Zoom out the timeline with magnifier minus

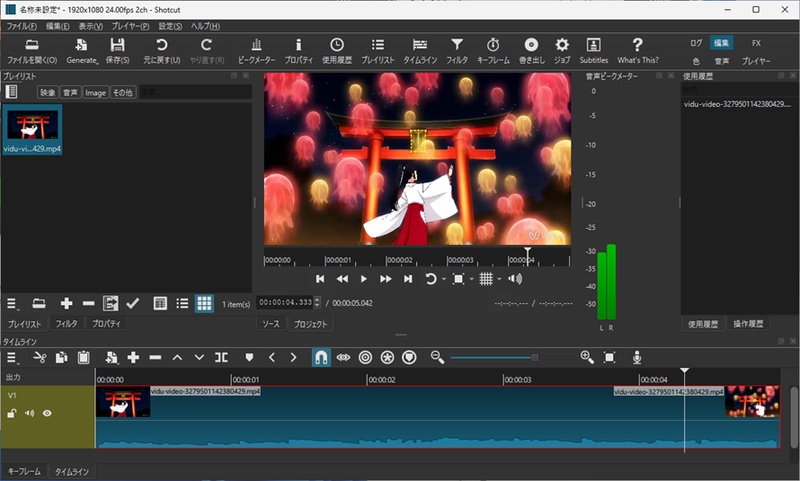pyautogui.click(x=437, y=358)
